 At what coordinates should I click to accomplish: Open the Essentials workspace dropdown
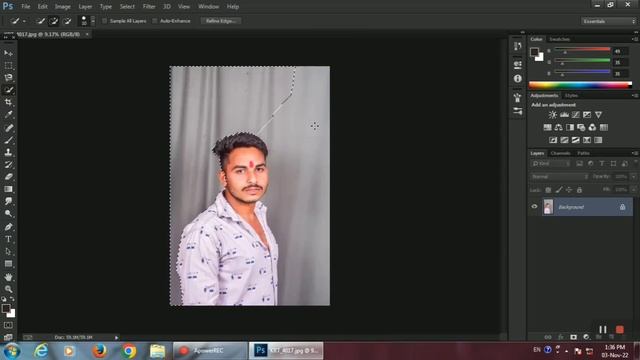[608, 21]
